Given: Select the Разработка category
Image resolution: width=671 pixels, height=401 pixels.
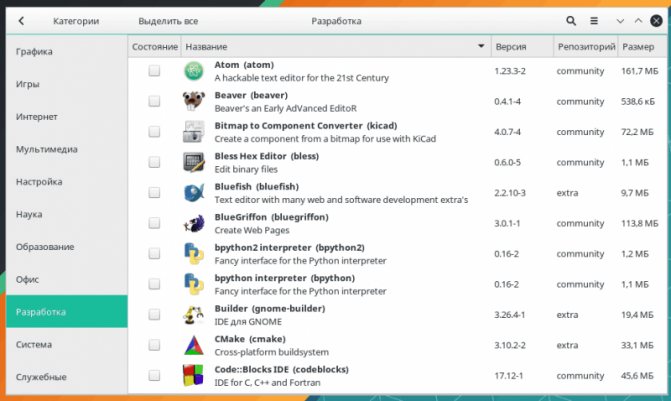Looking at the screenshot, I should pyautogui.click(x=67, y=312).
